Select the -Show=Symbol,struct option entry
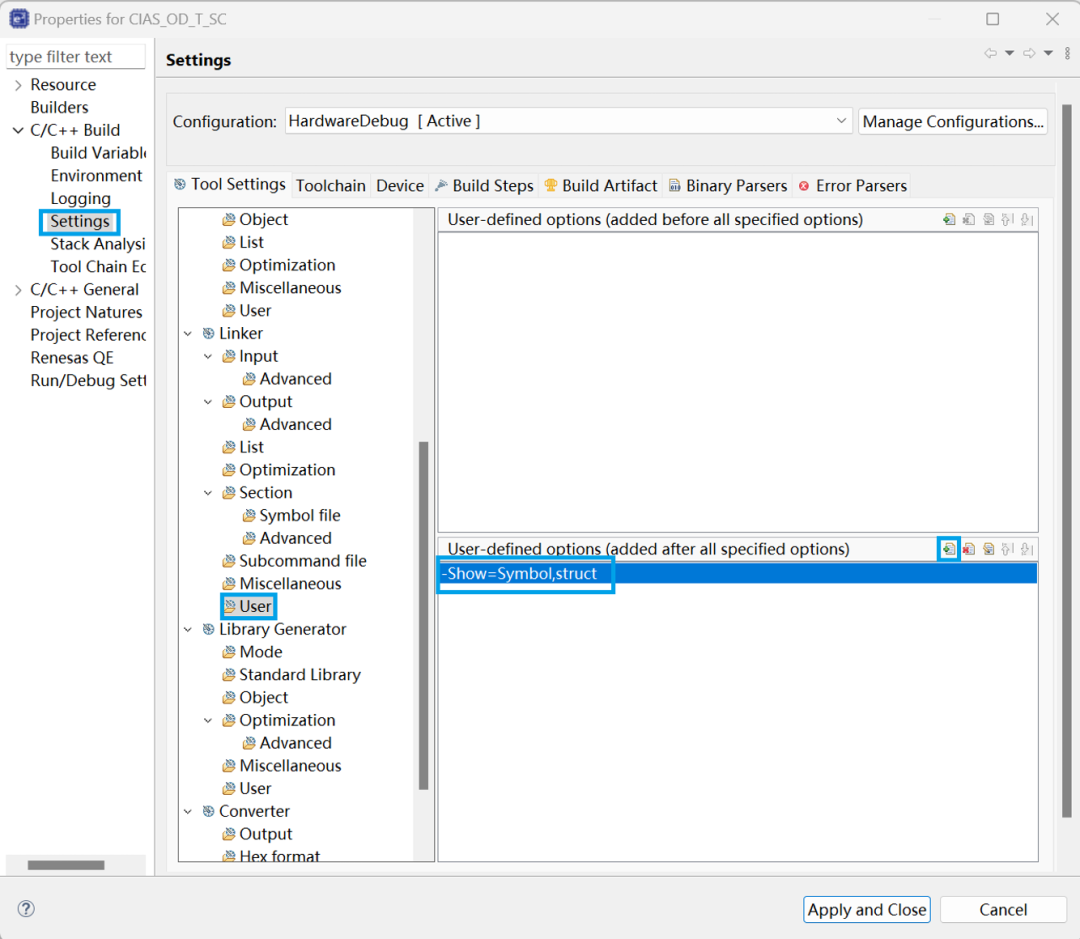Viewport: 1080px width, 939px height. pyautogui.click(x=738, y=574)
